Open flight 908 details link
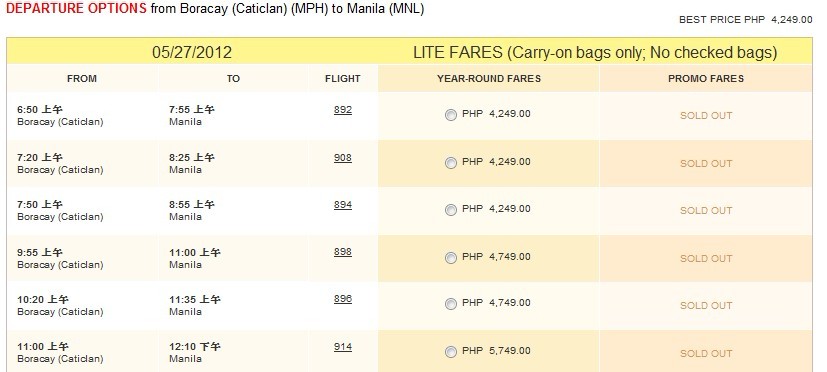Viewport: 827px width, 372px height. [x=343, y=158]
